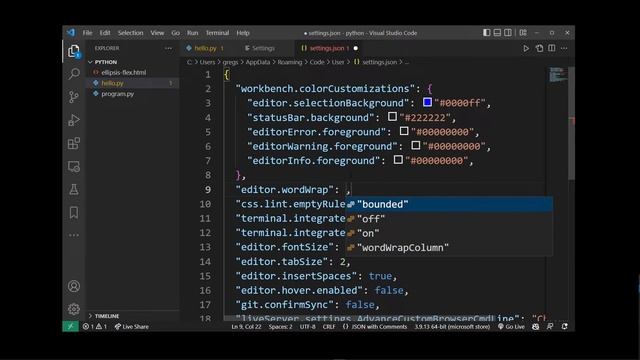Open editor More Actions ellipsis
This screenshot has width=640, height=360.
point(564,48)
